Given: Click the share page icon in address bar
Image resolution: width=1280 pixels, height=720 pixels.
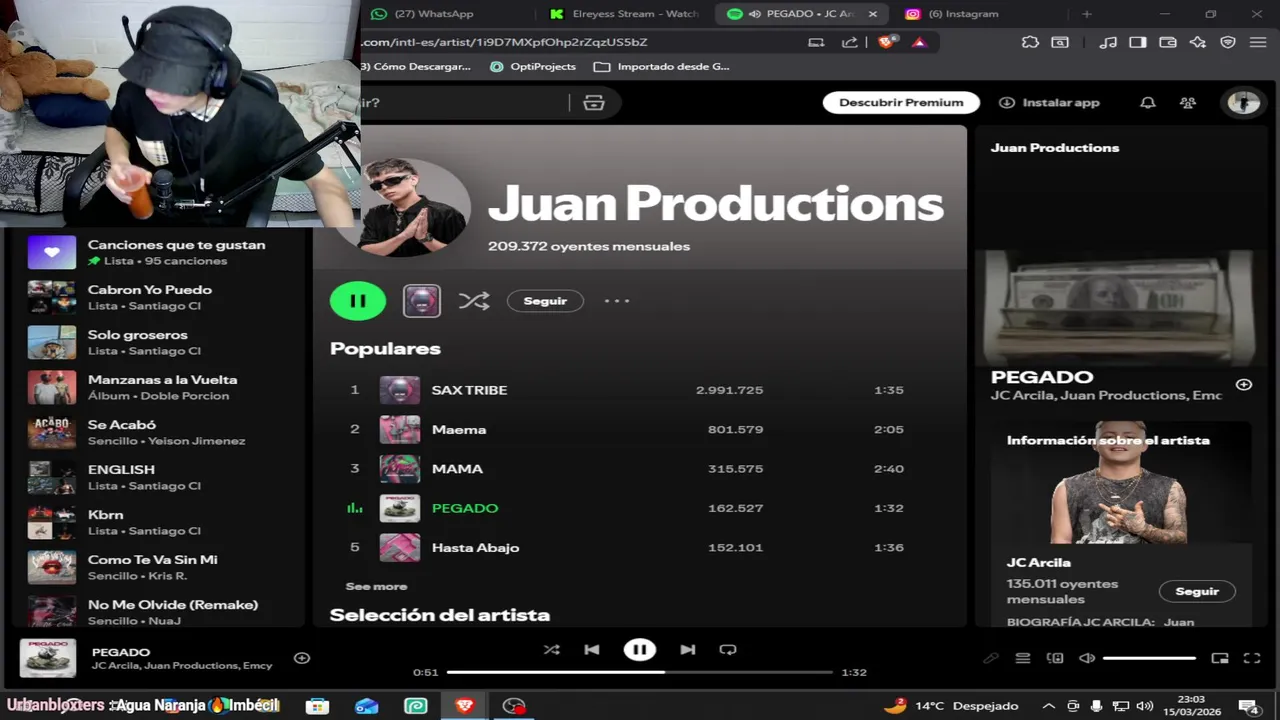Looking at the screenshot, I should click(x=850, y=42).
